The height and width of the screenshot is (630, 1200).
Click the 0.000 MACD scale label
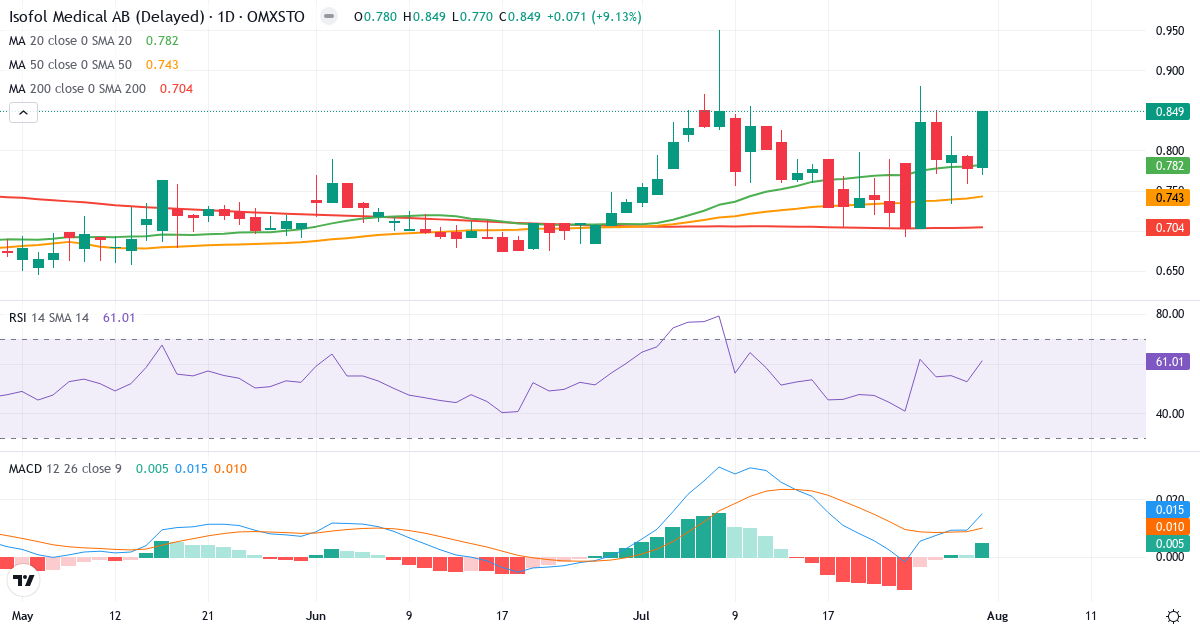[x=1170, y=556]
